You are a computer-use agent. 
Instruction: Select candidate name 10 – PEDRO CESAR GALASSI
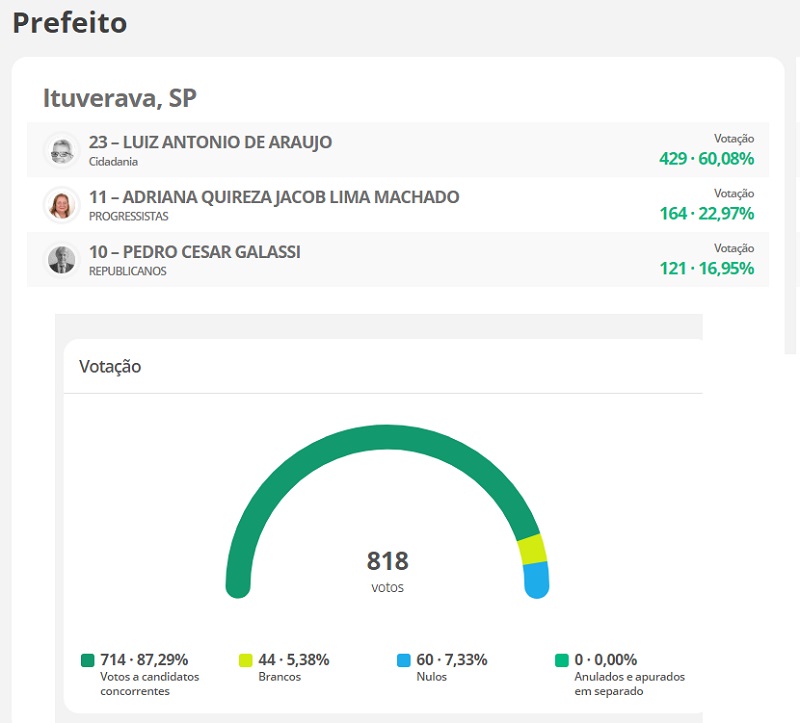click(194, 252)
